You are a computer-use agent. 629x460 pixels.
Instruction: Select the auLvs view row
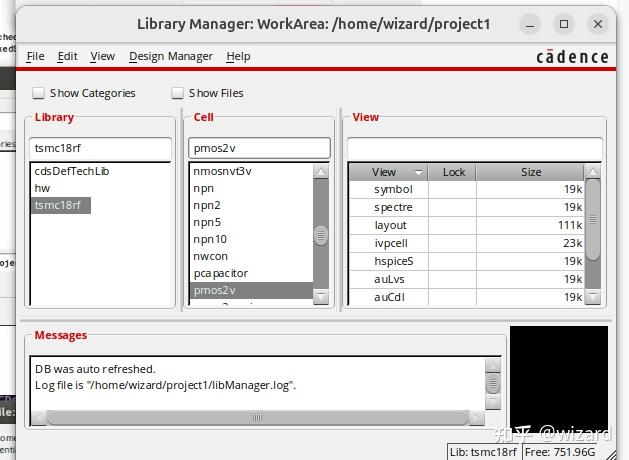coord(467,279)
